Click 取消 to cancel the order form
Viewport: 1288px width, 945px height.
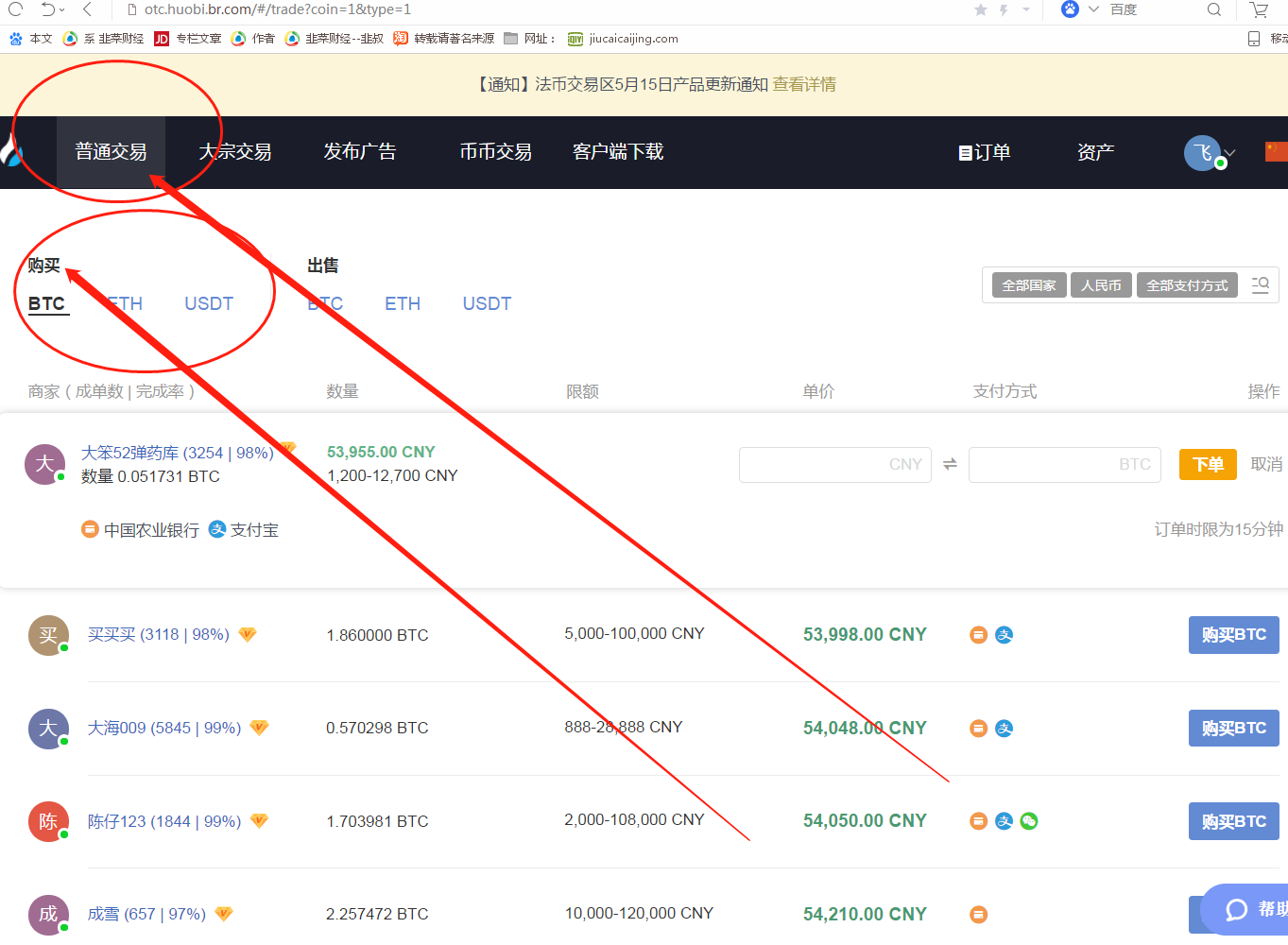[x=1266, y=464]
